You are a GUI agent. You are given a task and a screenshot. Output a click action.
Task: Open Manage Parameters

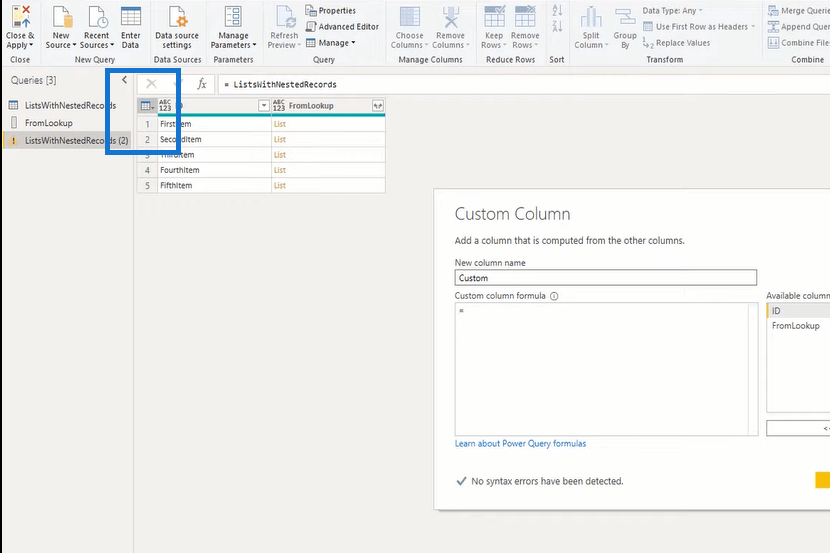coord(233,26)
